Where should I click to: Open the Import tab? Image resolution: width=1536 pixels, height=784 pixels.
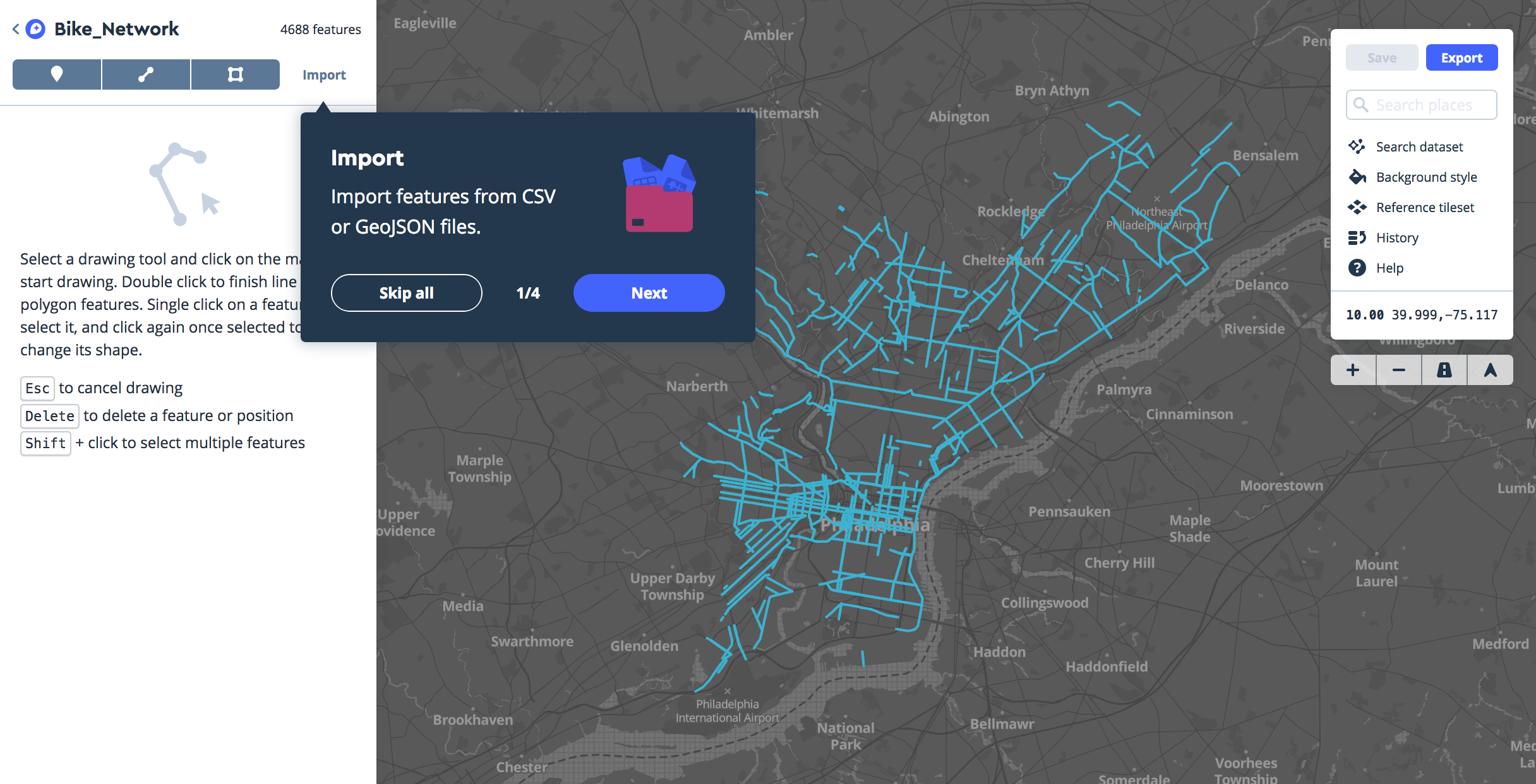coord(324,74)
